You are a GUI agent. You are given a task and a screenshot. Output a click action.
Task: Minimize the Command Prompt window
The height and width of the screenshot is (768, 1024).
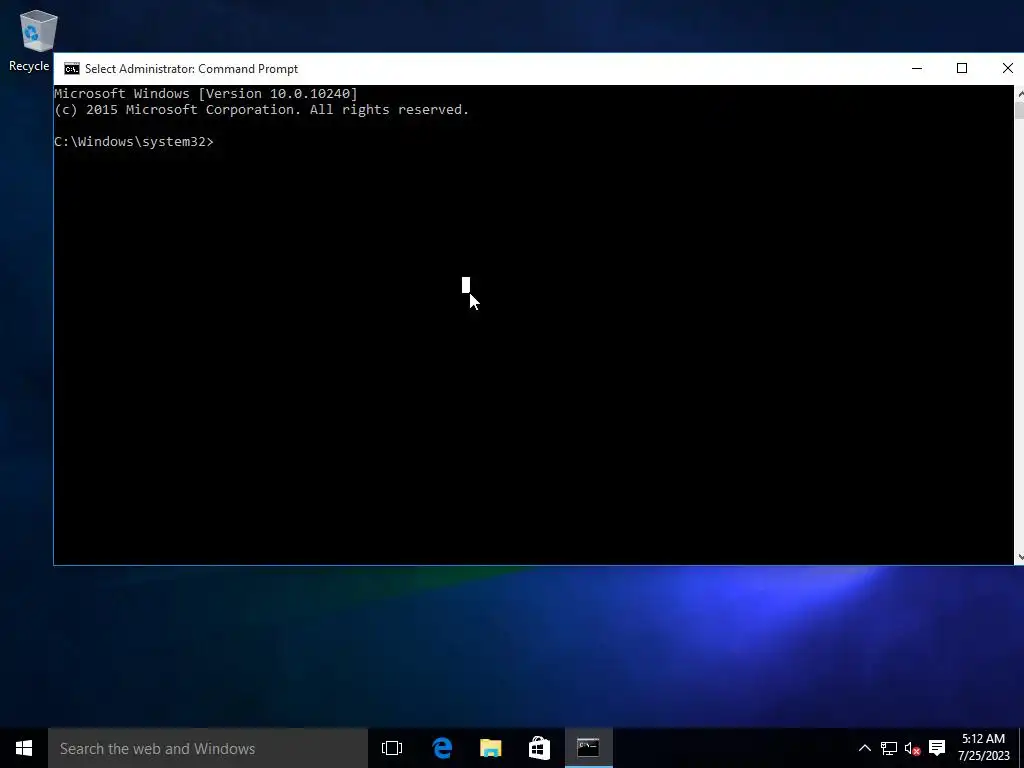click(917, 69)
